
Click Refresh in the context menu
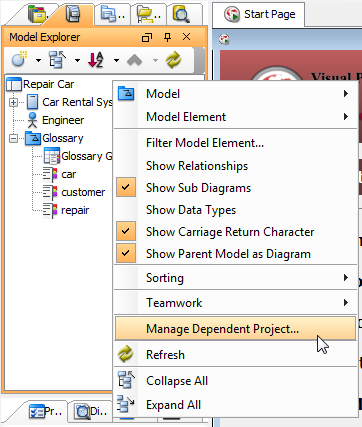pos(235,354)
